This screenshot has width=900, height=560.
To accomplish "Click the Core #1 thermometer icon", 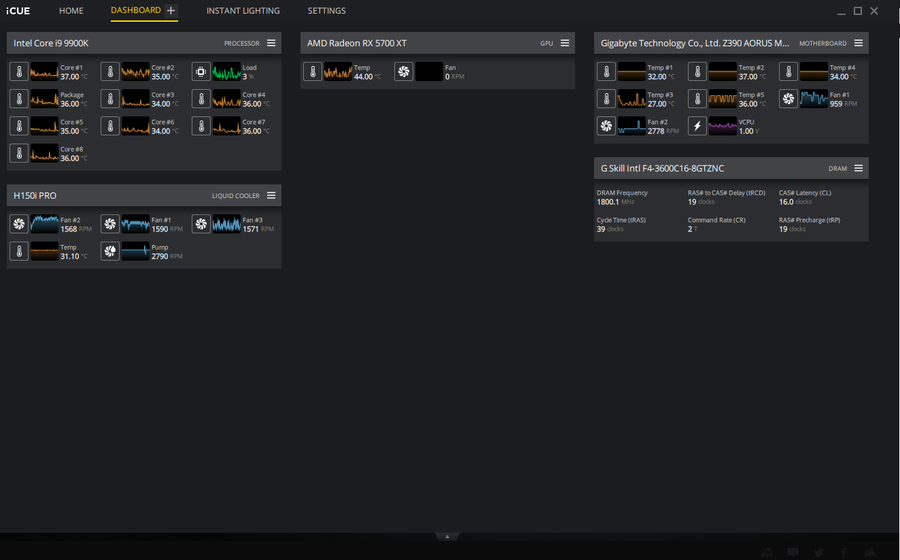I will (19, 72).
